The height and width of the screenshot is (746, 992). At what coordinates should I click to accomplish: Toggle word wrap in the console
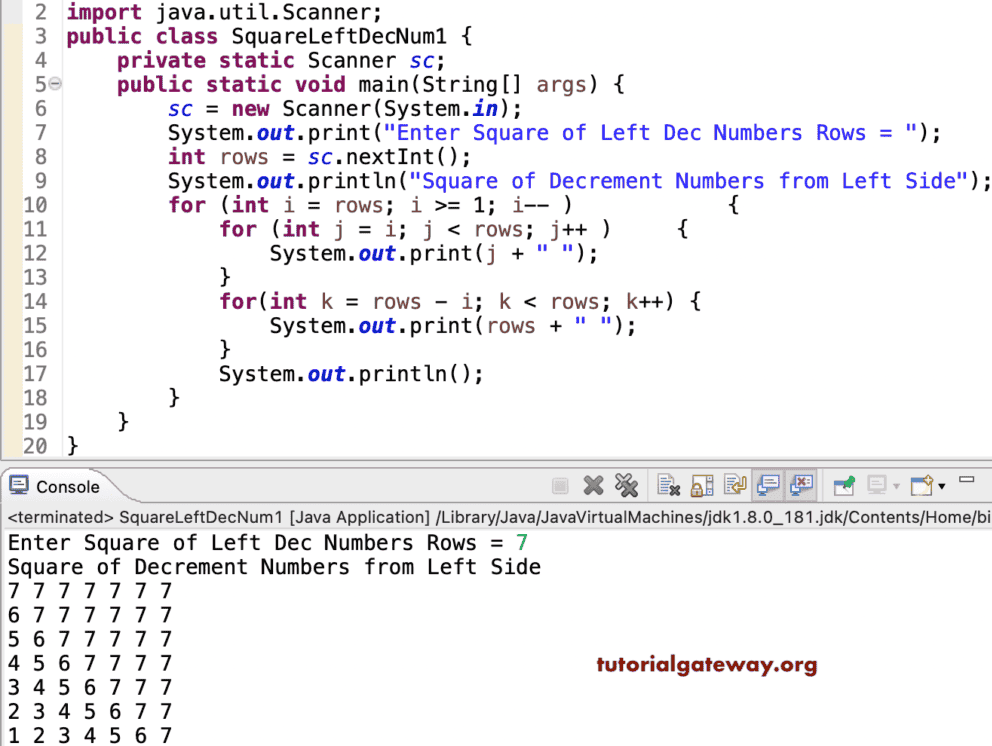pos(735,485)
